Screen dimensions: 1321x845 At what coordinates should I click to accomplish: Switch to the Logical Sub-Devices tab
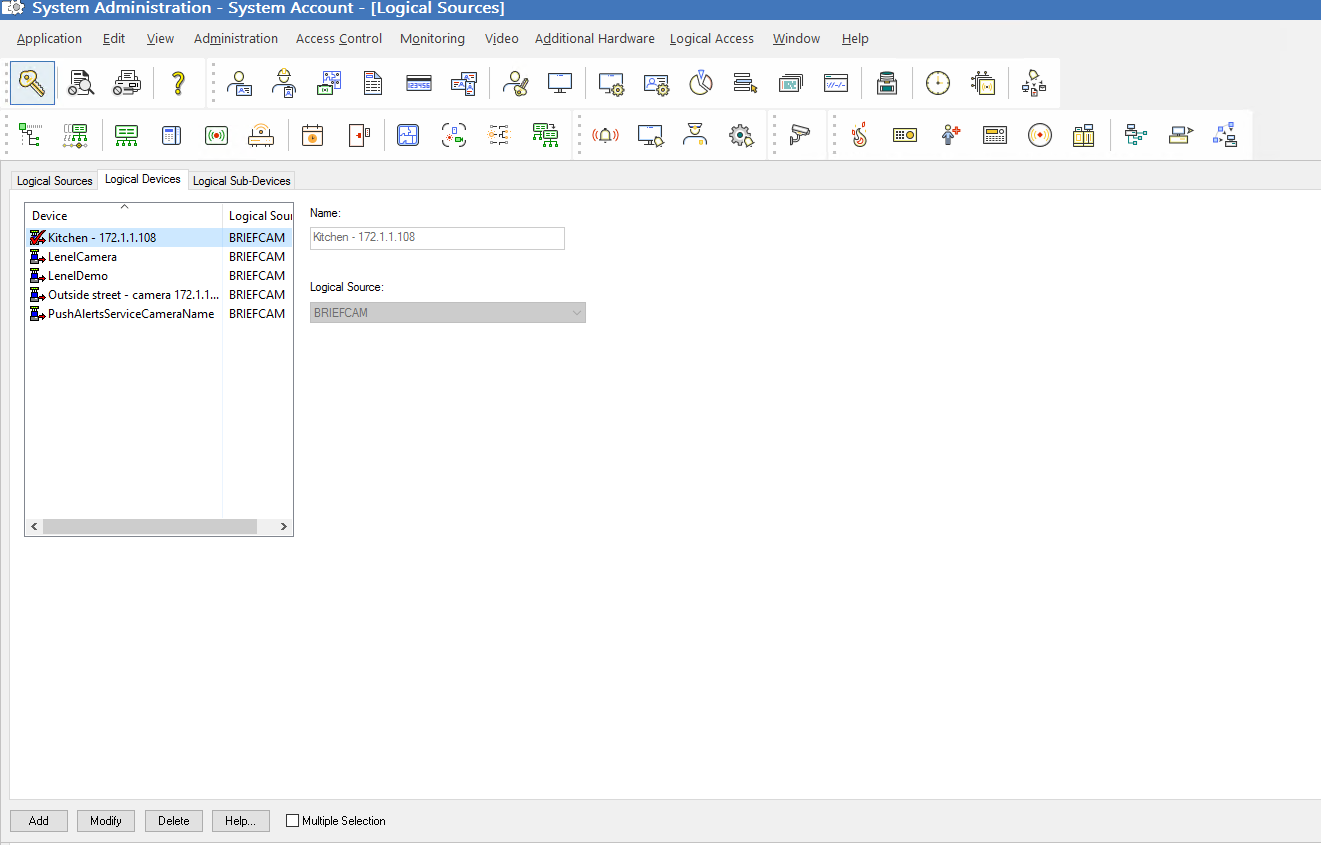[241, 181]
